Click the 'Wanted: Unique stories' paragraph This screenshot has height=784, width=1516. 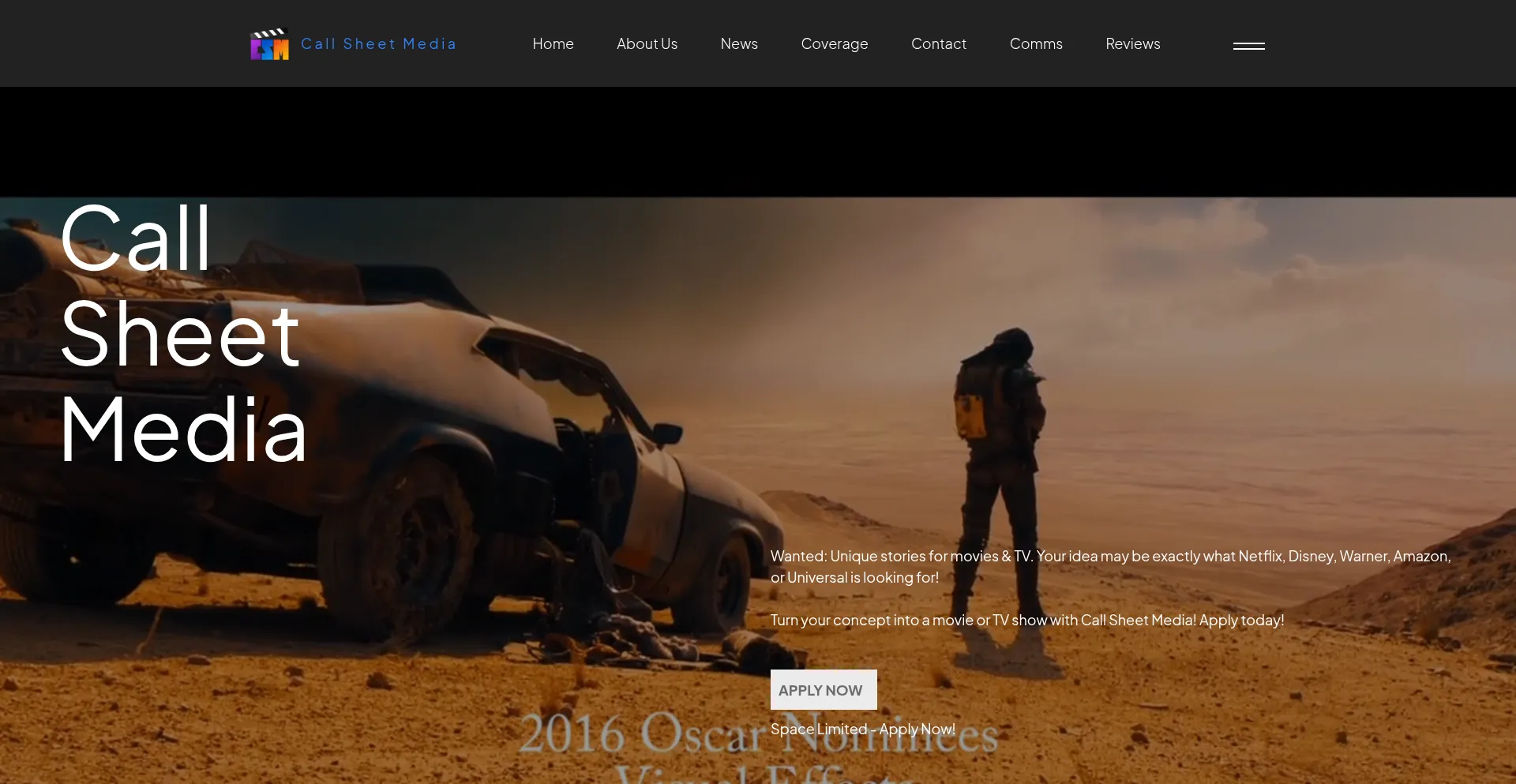click(x=1109, y=567)
